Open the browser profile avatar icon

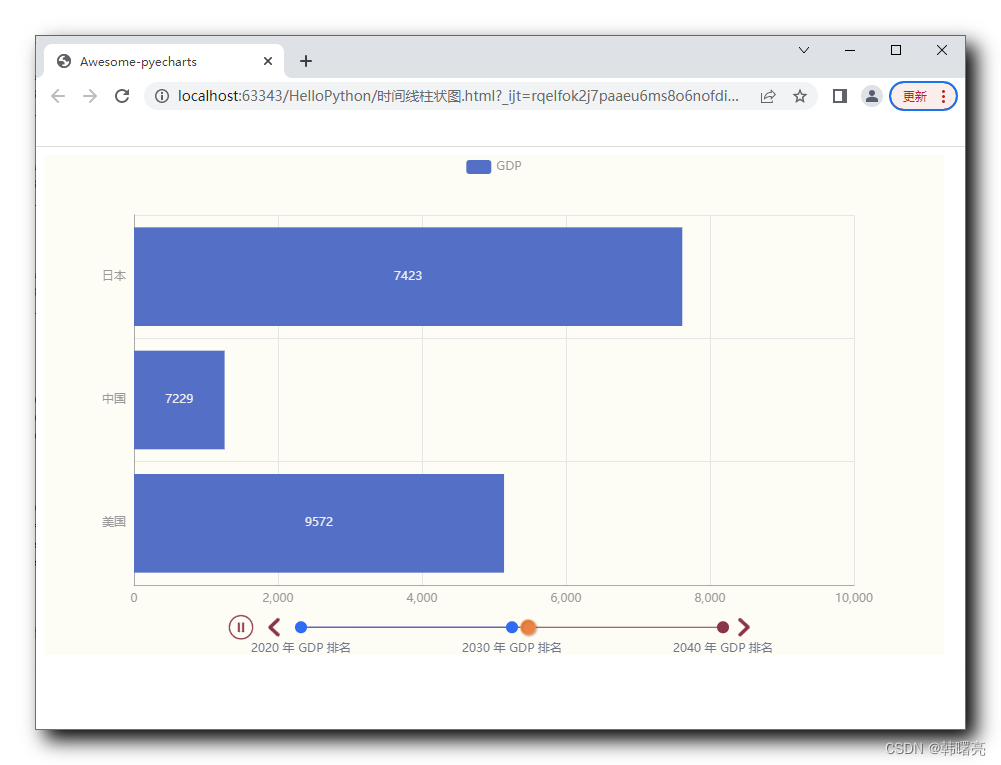coord(871,96)
